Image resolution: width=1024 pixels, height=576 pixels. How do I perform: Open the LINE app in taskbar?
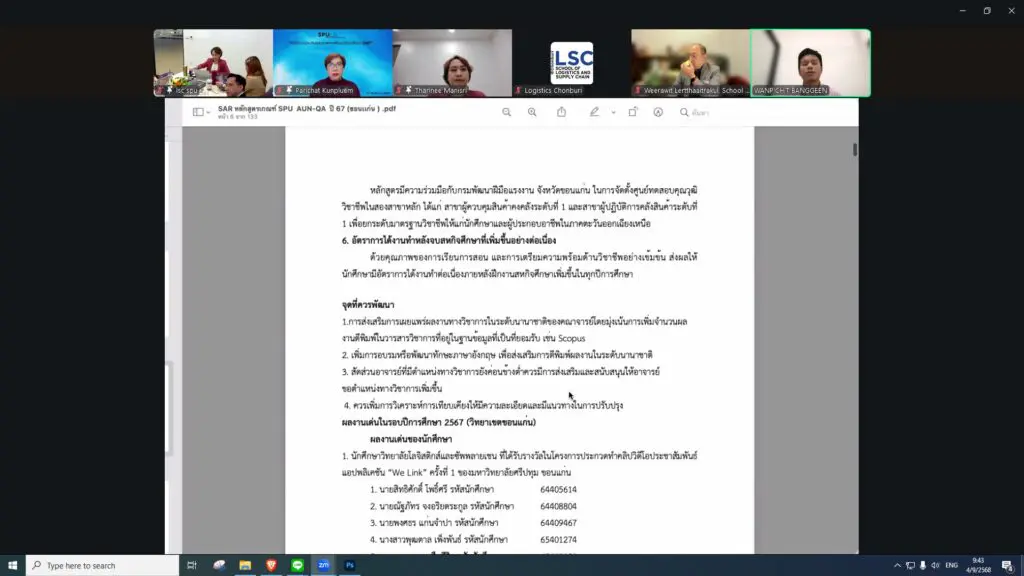pyautogui.click(x=298, y=565)
